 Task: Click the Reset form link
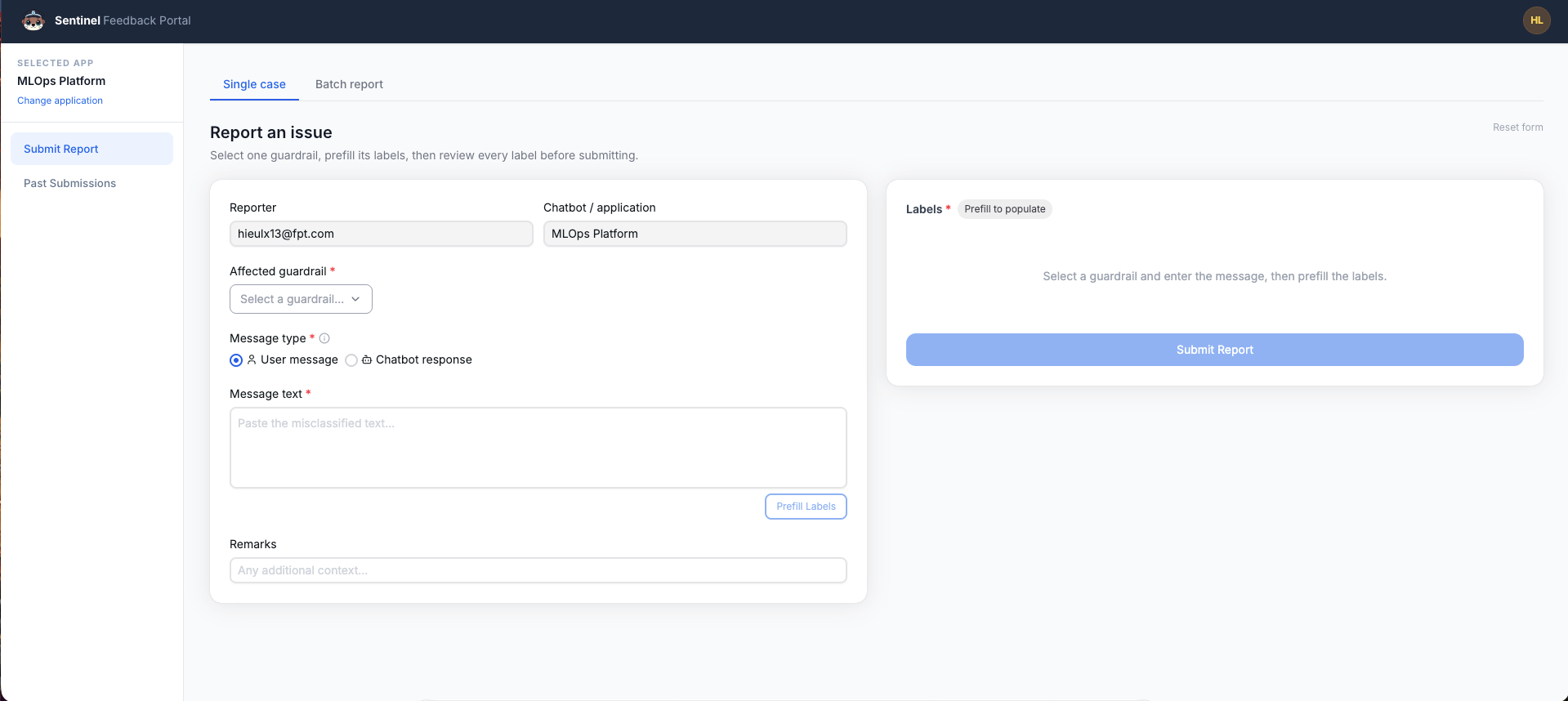click(1517, 127)
